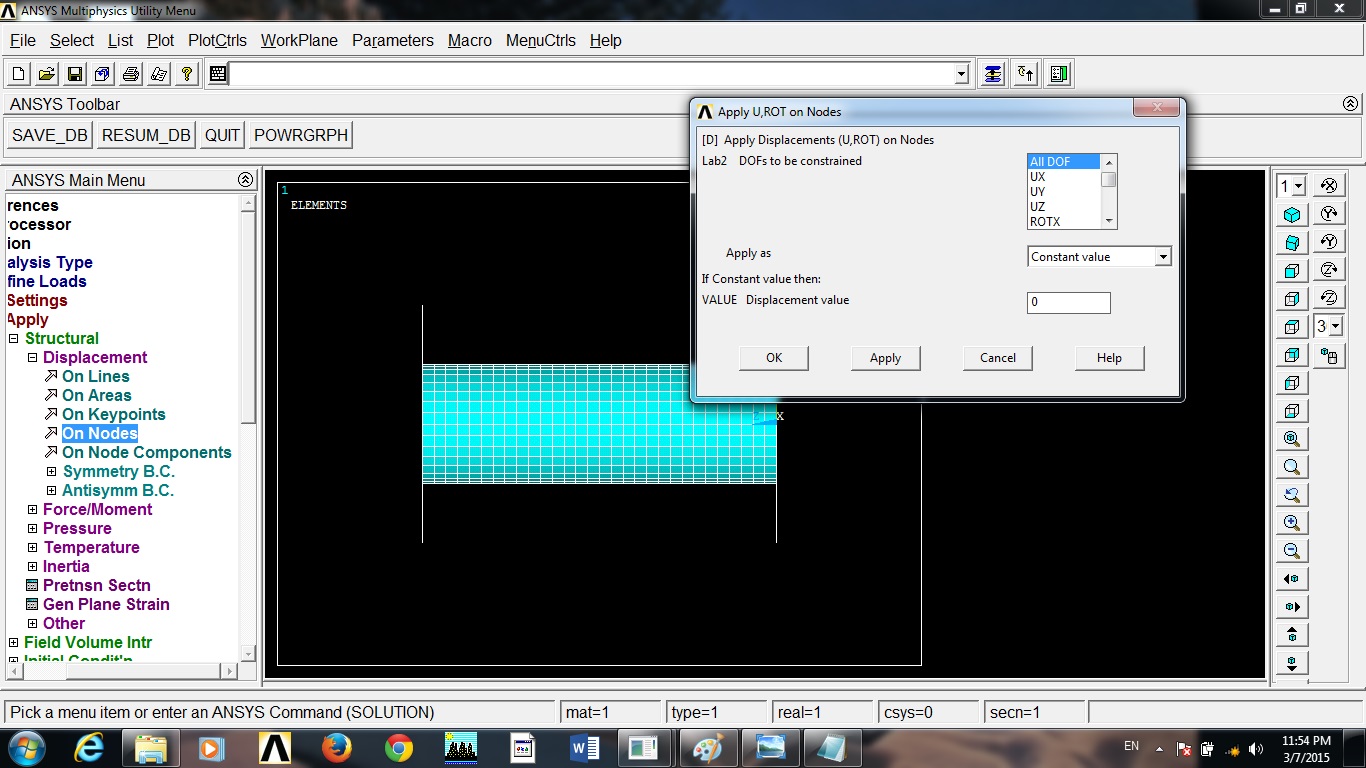Expand the Inertia tree node

coord(32,567)
